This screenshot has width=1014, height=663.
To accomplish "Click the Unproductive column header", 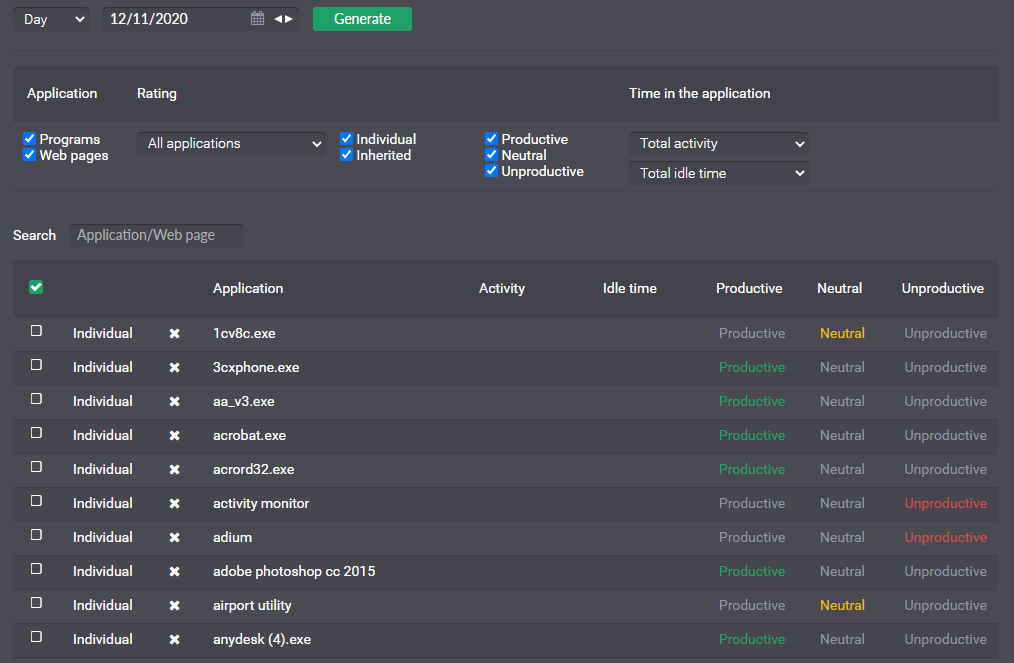I will point(943,288).
